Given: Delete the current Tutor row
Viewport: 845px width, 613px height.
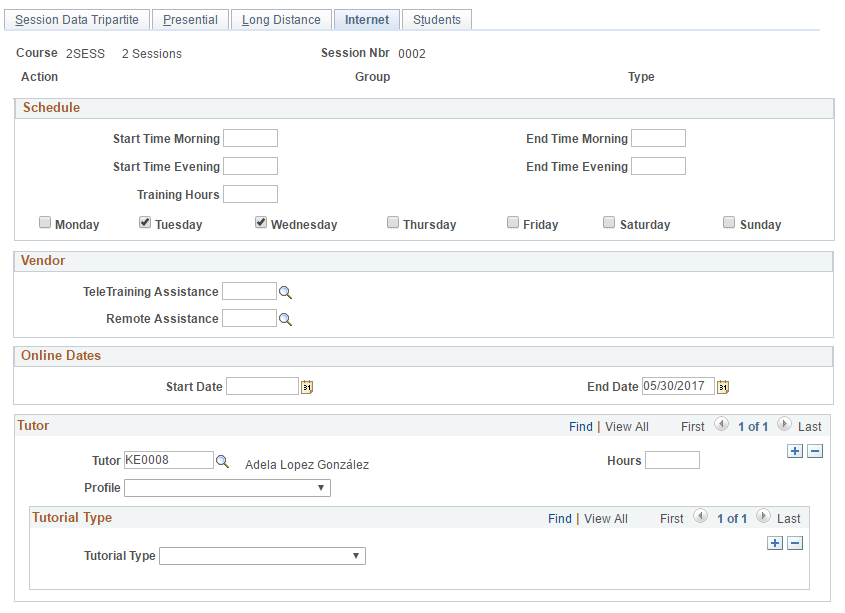Looking at the screenshot, I should (815, 451).
